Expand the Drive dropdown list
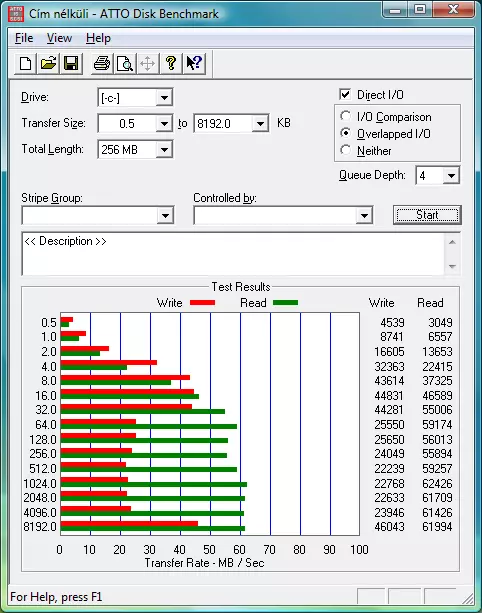This screenshot has height=613, width=482. click(x=164, y=98)
